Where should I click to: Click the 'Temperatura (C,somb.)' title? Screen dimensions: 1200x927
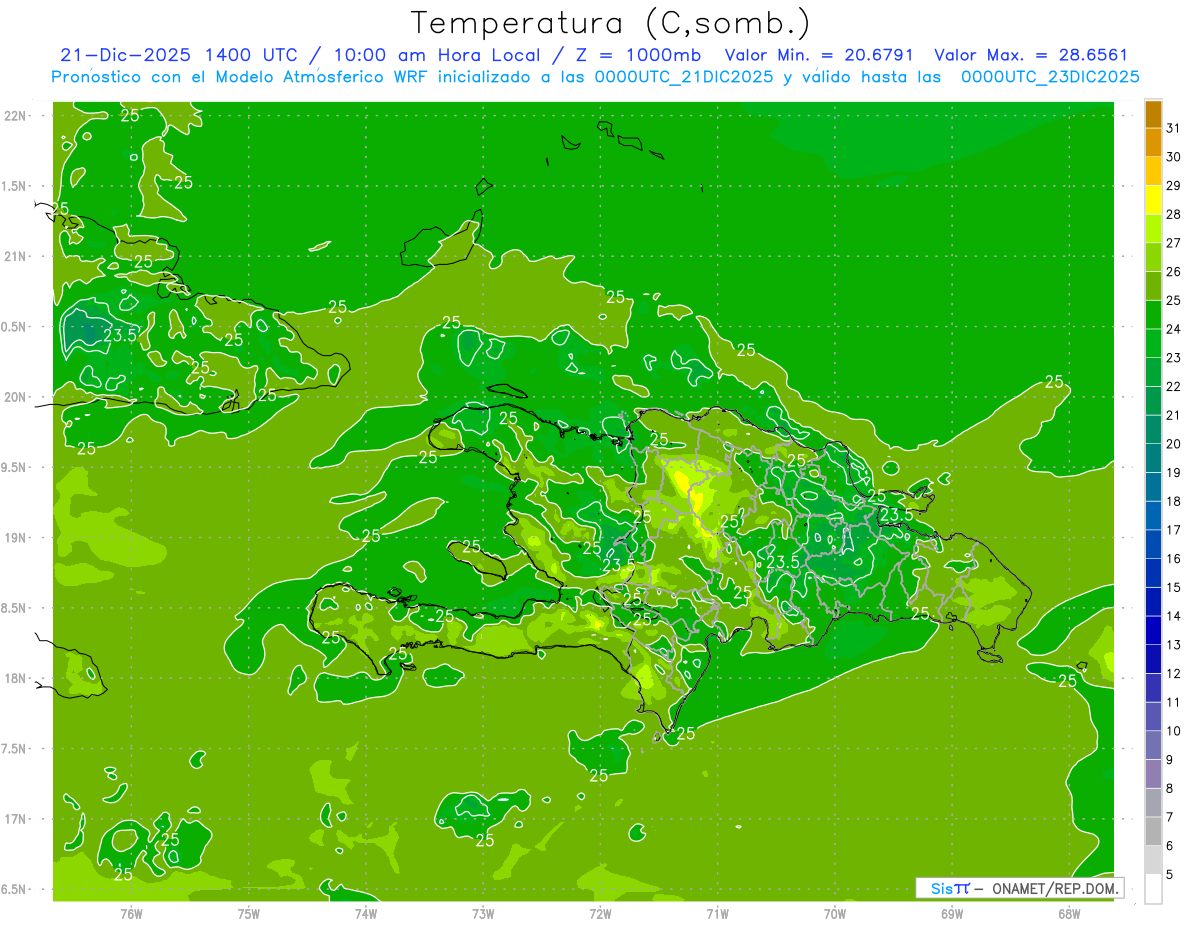click(611, 22)
